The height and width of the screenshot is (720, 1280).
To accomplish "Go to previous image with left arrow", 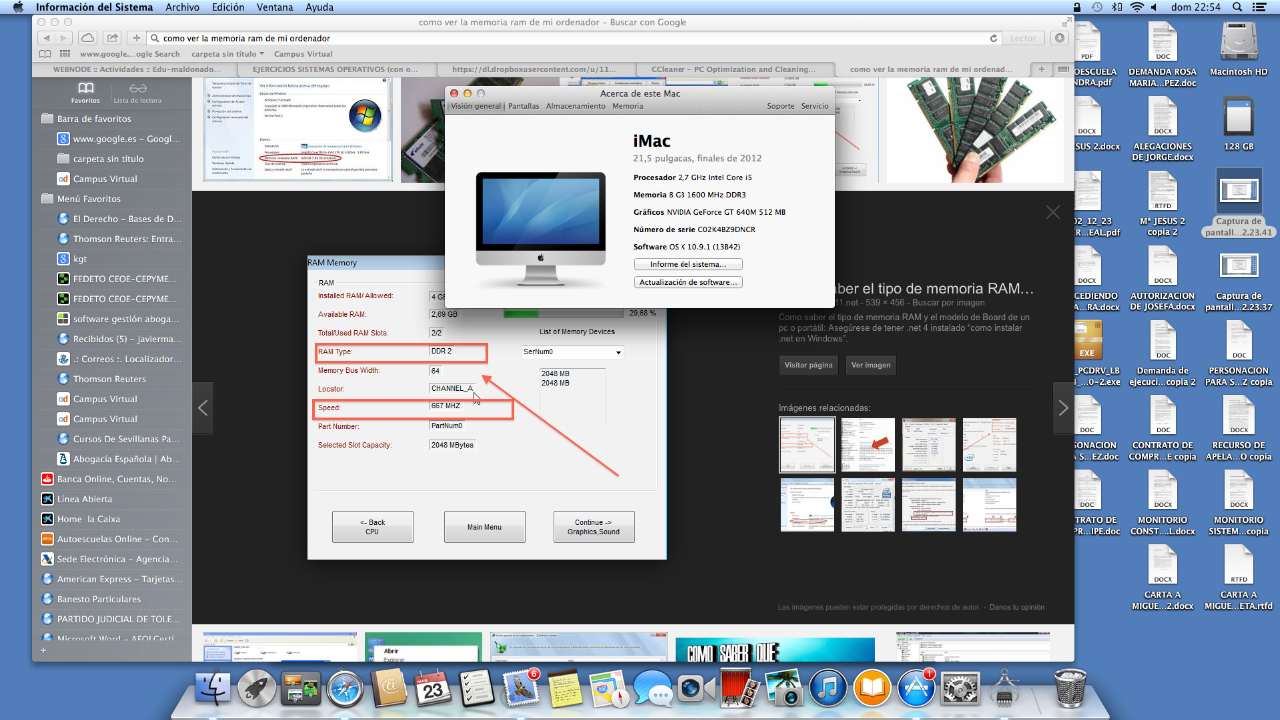I will tap(202, 408).
